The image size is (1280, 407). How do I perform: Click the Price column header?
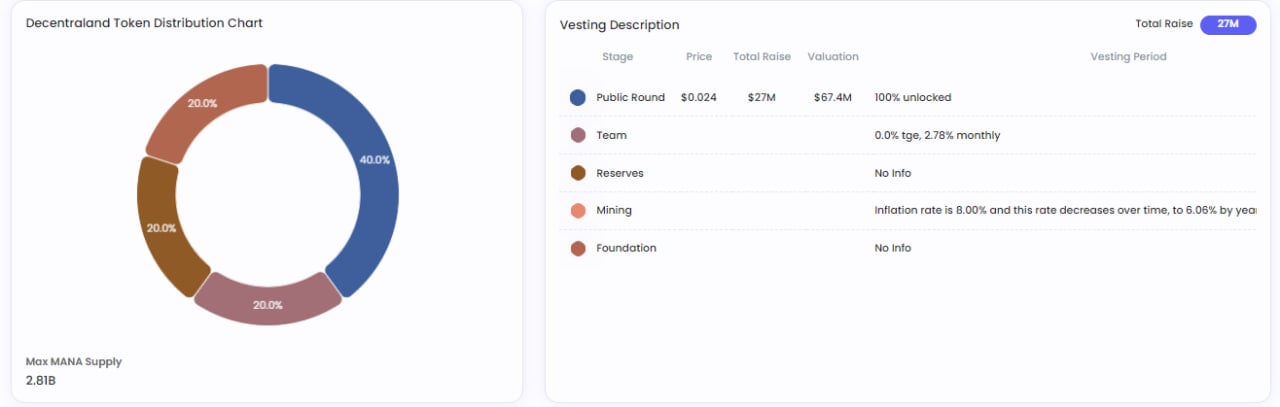click(699, 57)
